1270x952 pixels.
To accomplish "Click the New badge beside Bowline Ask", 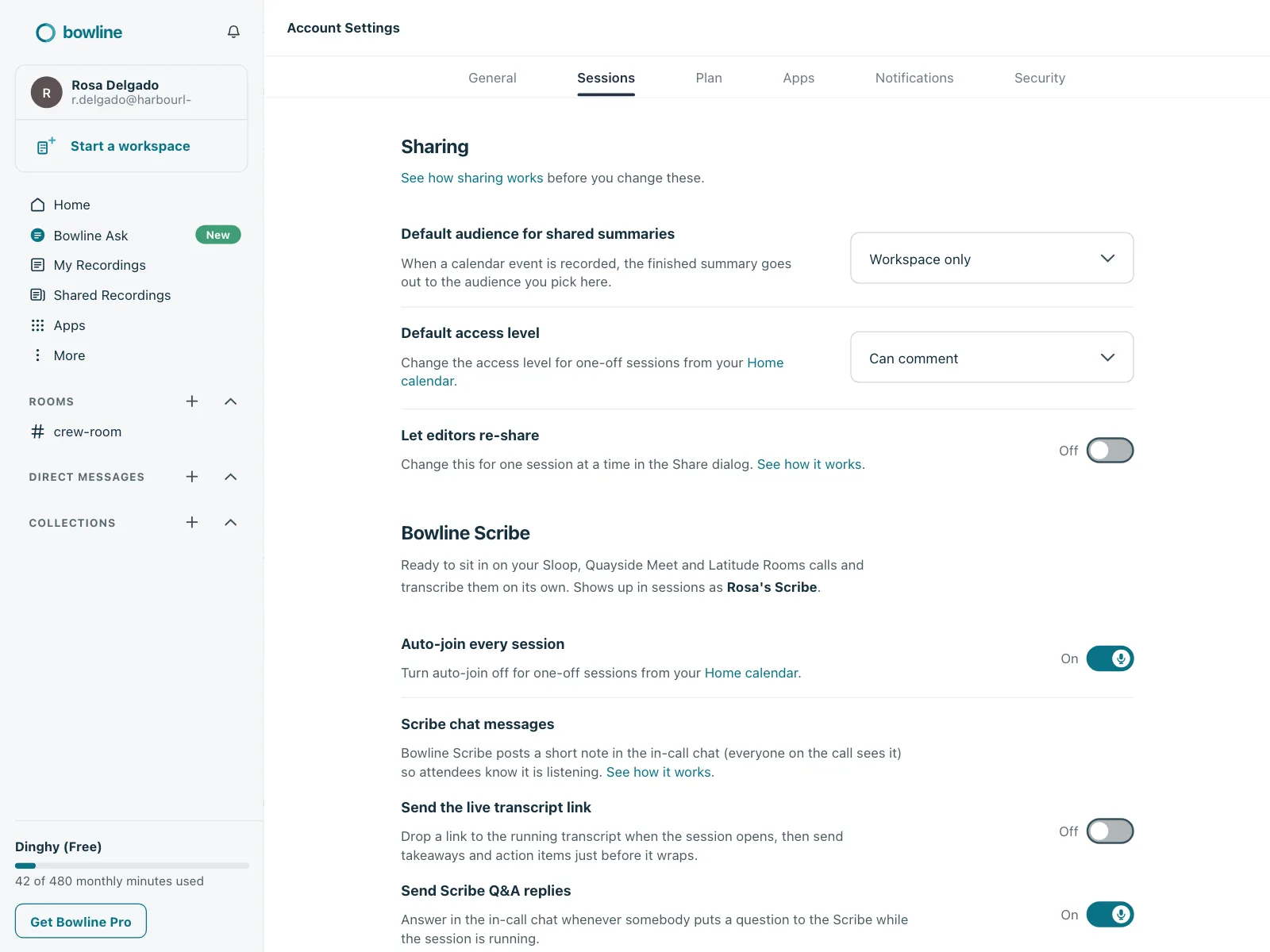I will (x=218, y=235).
